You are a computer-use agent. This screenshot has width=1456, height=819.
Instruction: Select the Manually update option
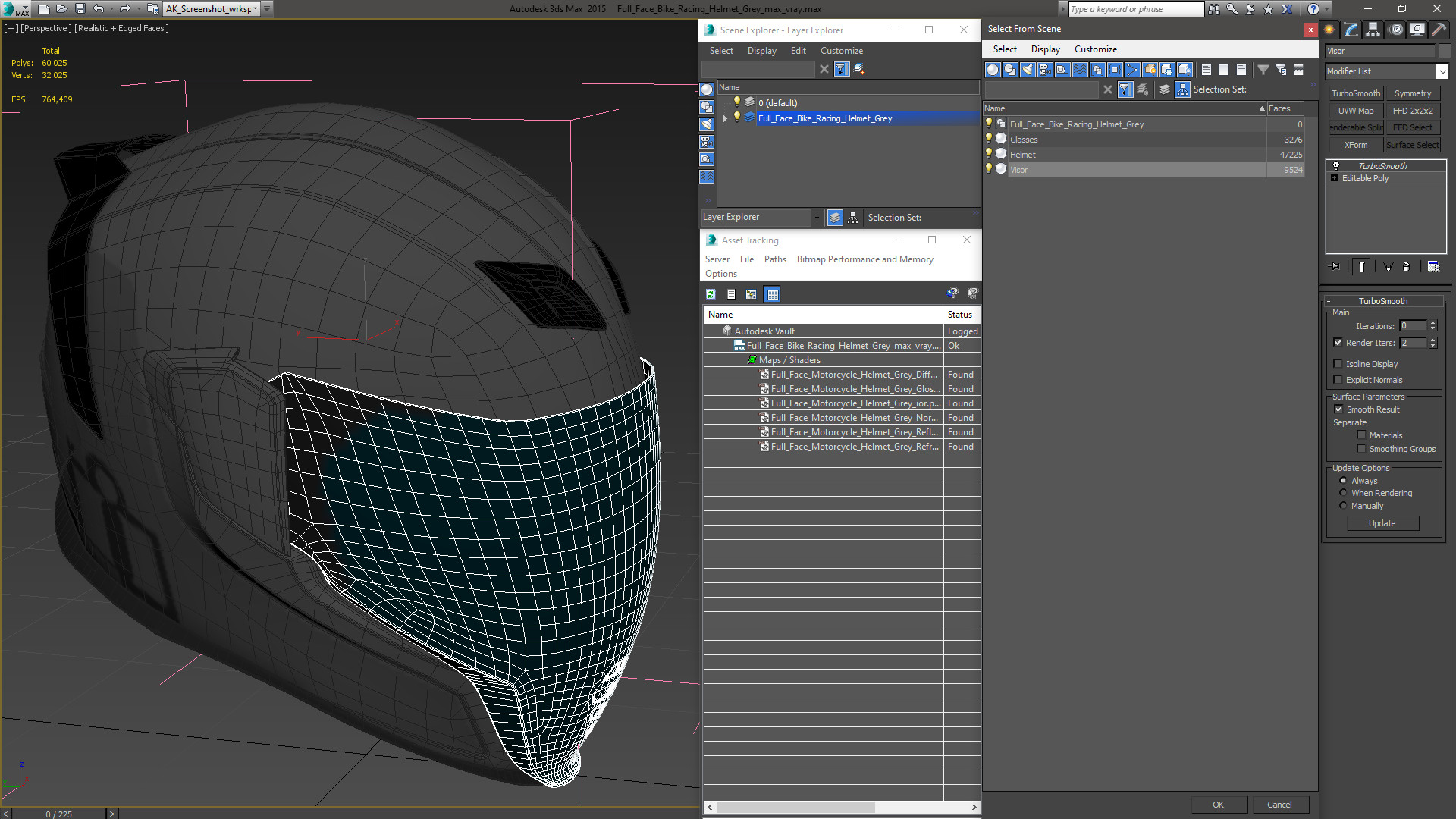(x=1343, y=506)
